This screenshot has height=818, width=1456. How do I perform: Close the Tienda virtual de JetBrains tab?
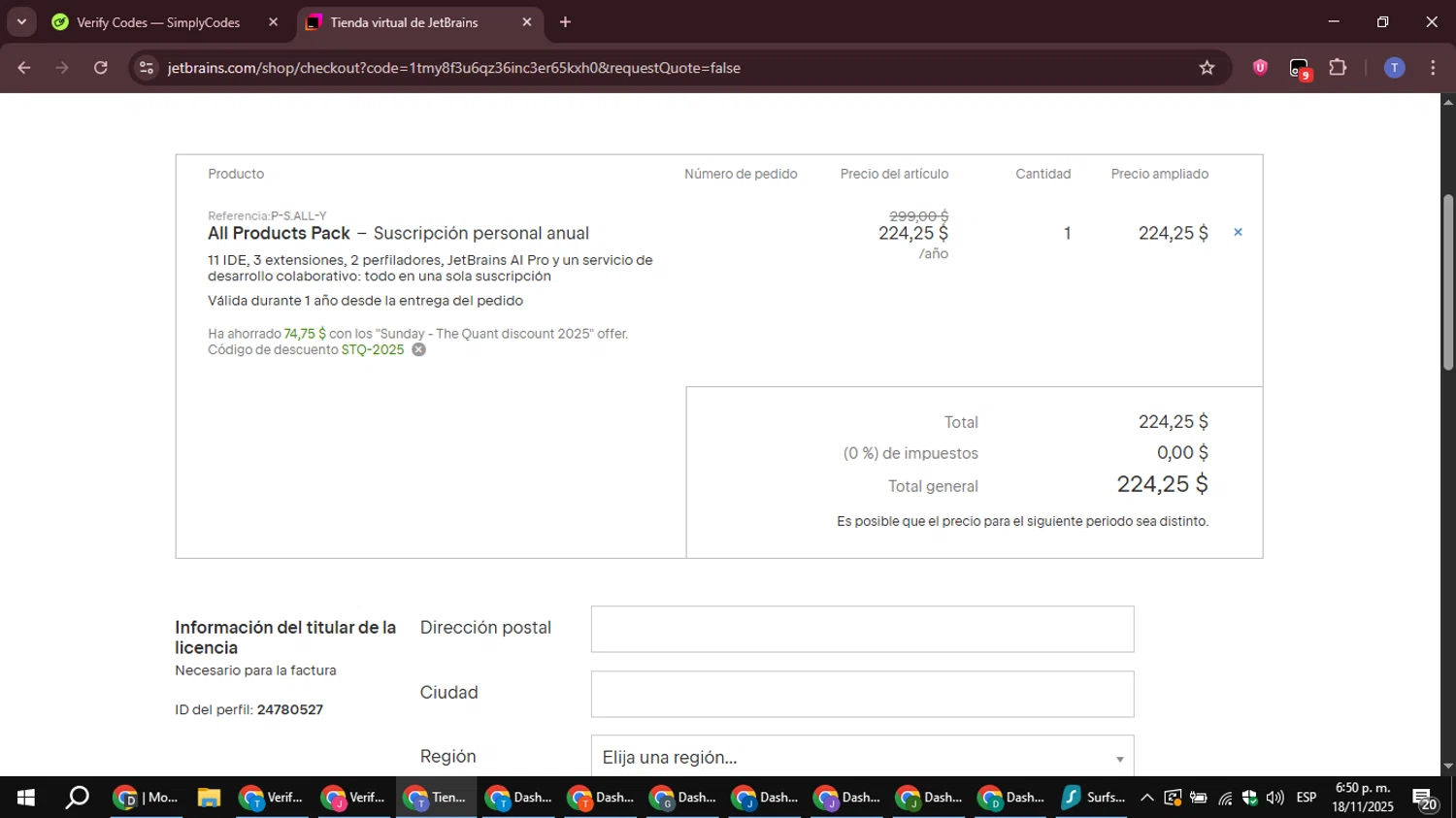tap(526, 22)
